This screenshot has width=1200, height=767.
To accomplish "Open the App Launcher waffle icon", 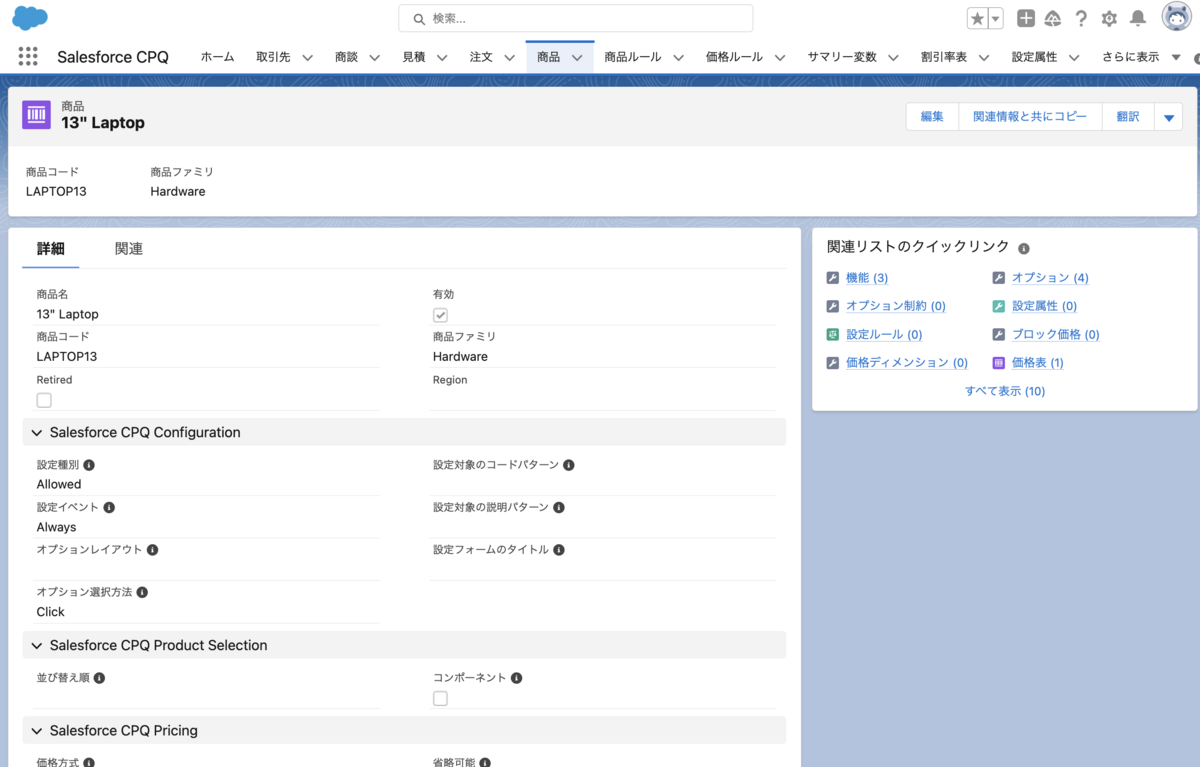I will coord(27,56).
